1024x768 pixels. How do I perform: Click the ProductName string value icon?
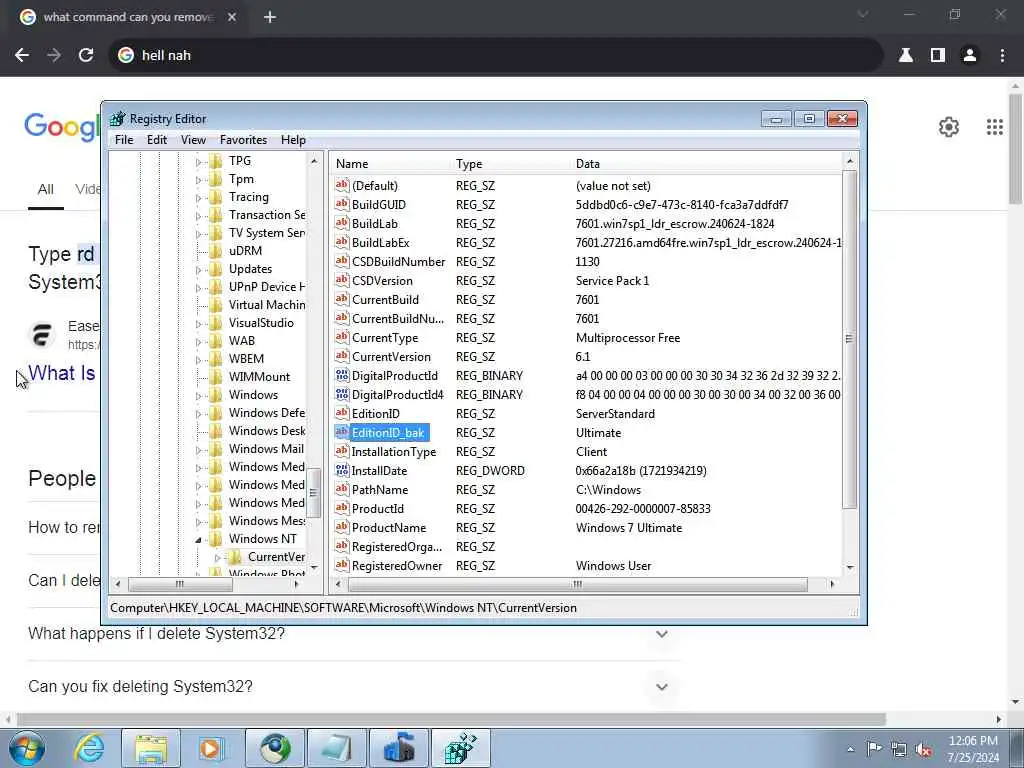click(342, 527)
